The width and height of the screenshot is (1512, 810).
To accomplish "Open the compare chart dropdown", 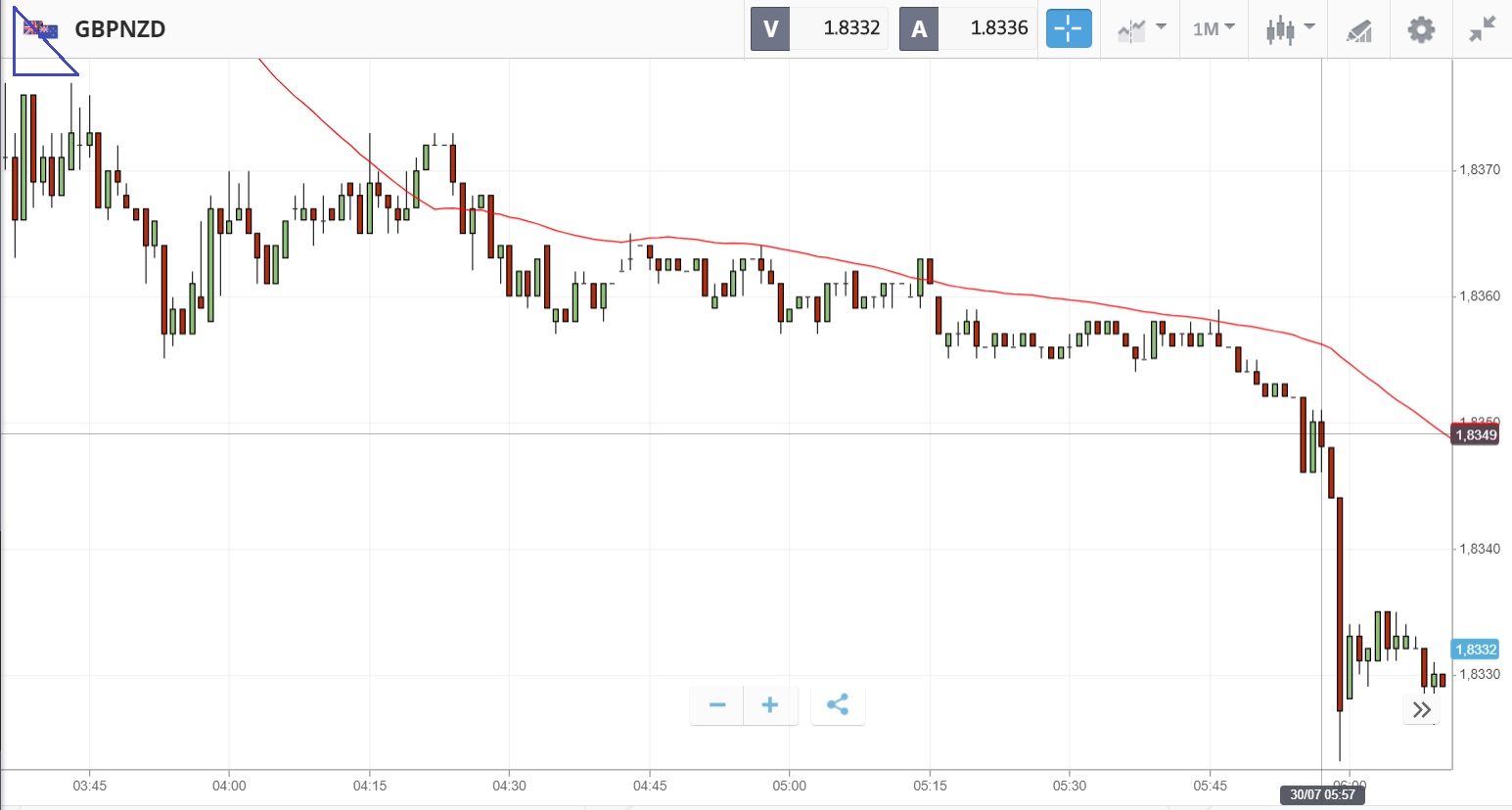I will pyautogui.click(x=1141, y=28).
